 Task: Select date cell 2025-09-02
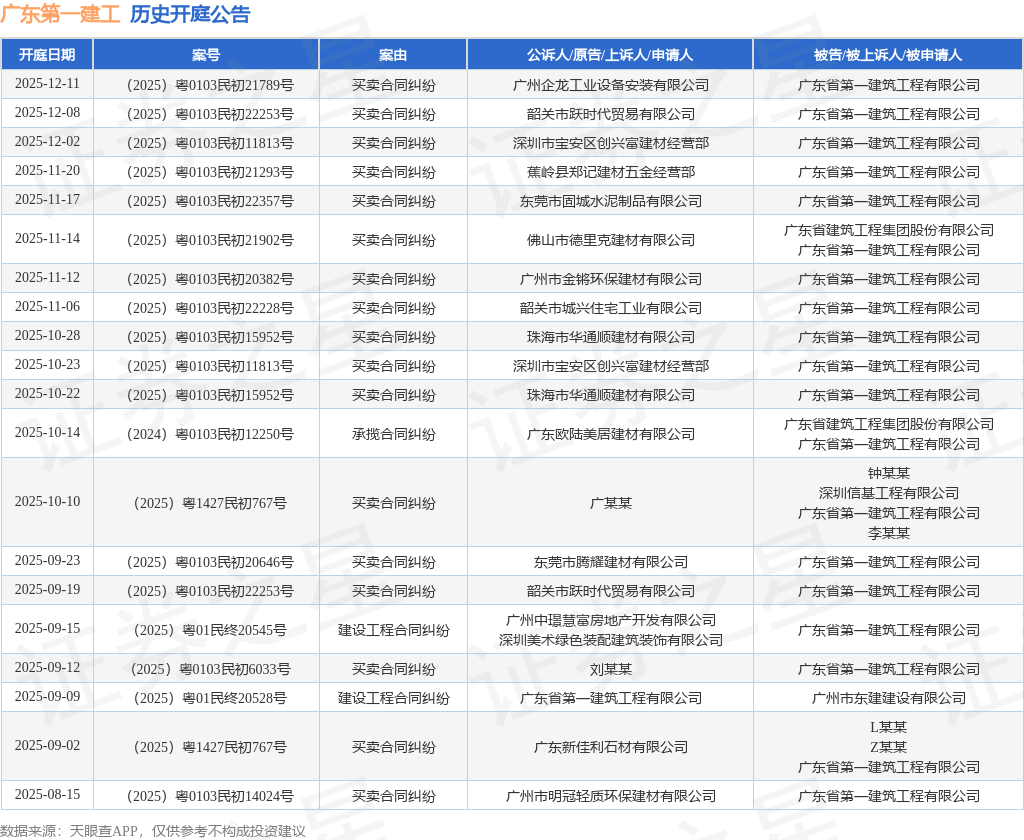(x=47, y=746)
